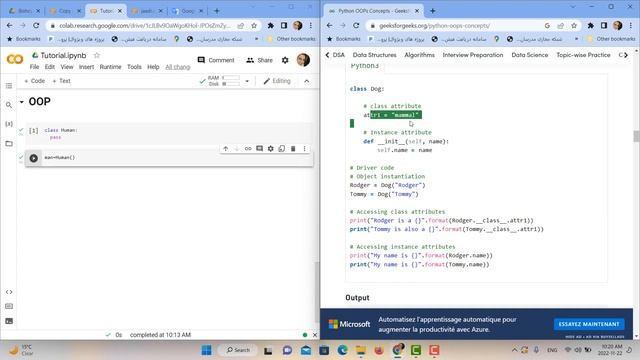Reload the GeeksforGeeks page
Image resolution: width=640 pixels, height=360 pixels.
click(356, 25)
